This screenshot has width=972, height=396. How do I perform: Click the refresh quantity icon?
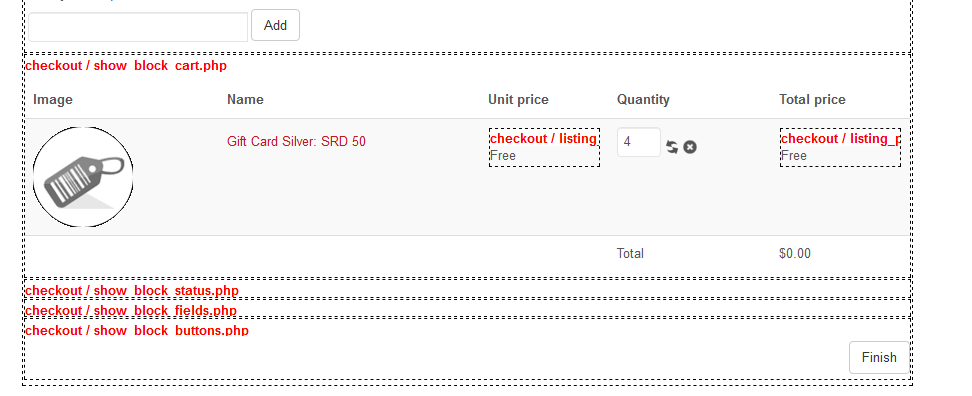pyautogui.click(x=672, y=147)
